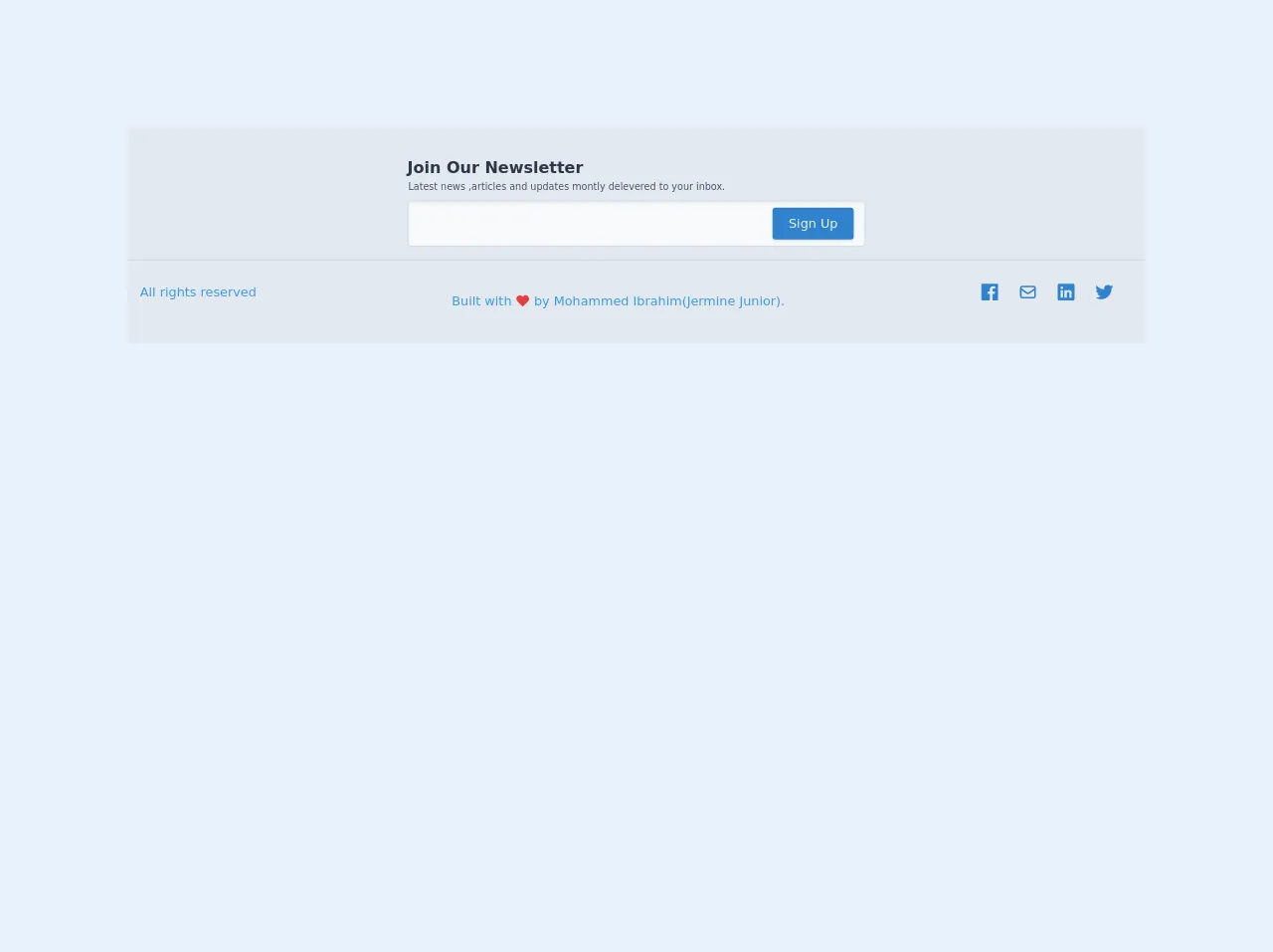Open the Facebook social icon
The image size is (1273, 952).
990,291
